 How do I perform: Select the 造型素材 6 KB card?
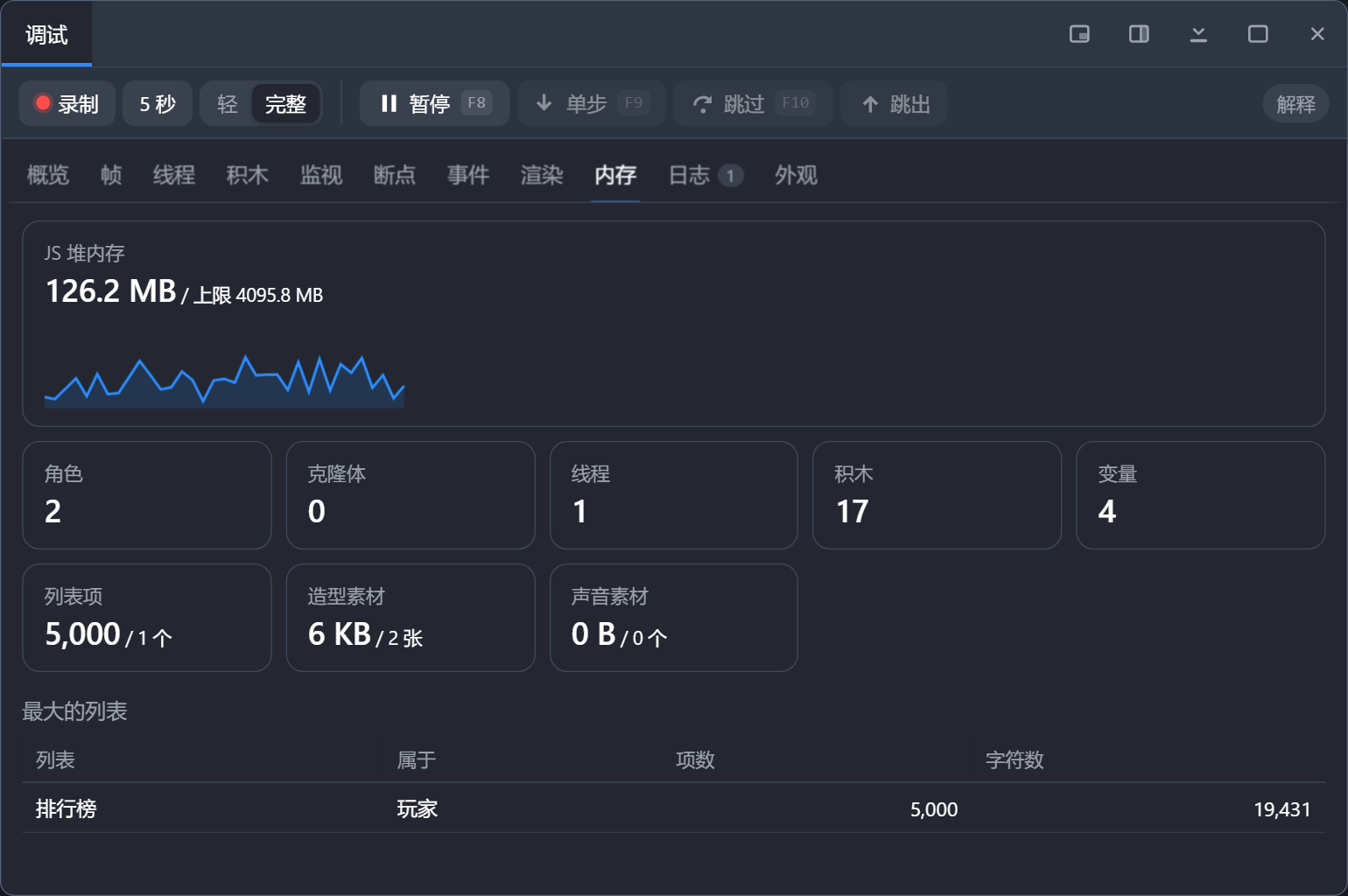pos(411,618)
